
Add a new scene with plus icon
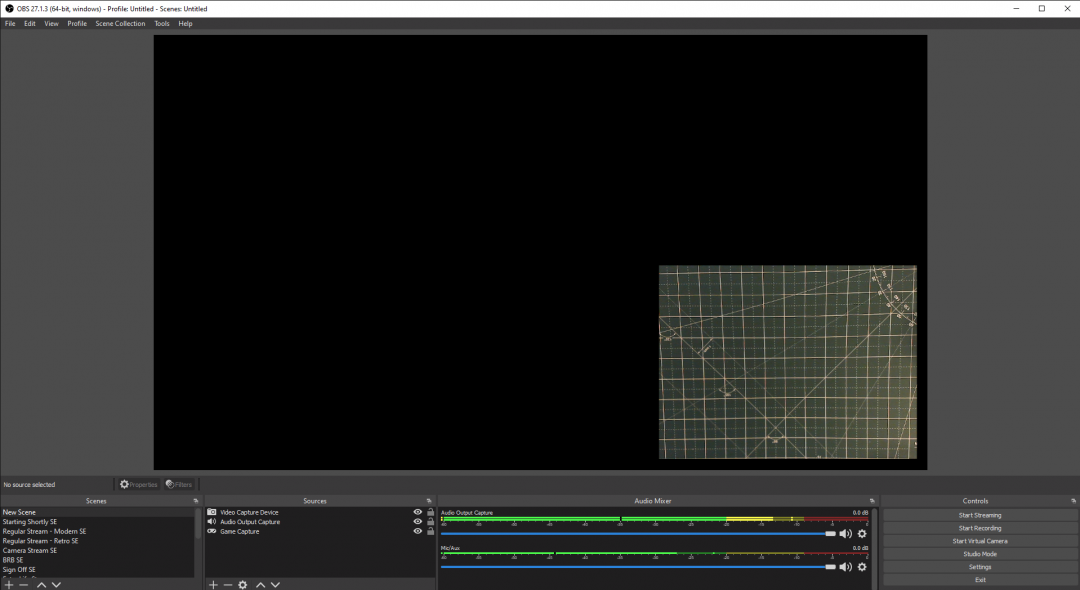8,585
